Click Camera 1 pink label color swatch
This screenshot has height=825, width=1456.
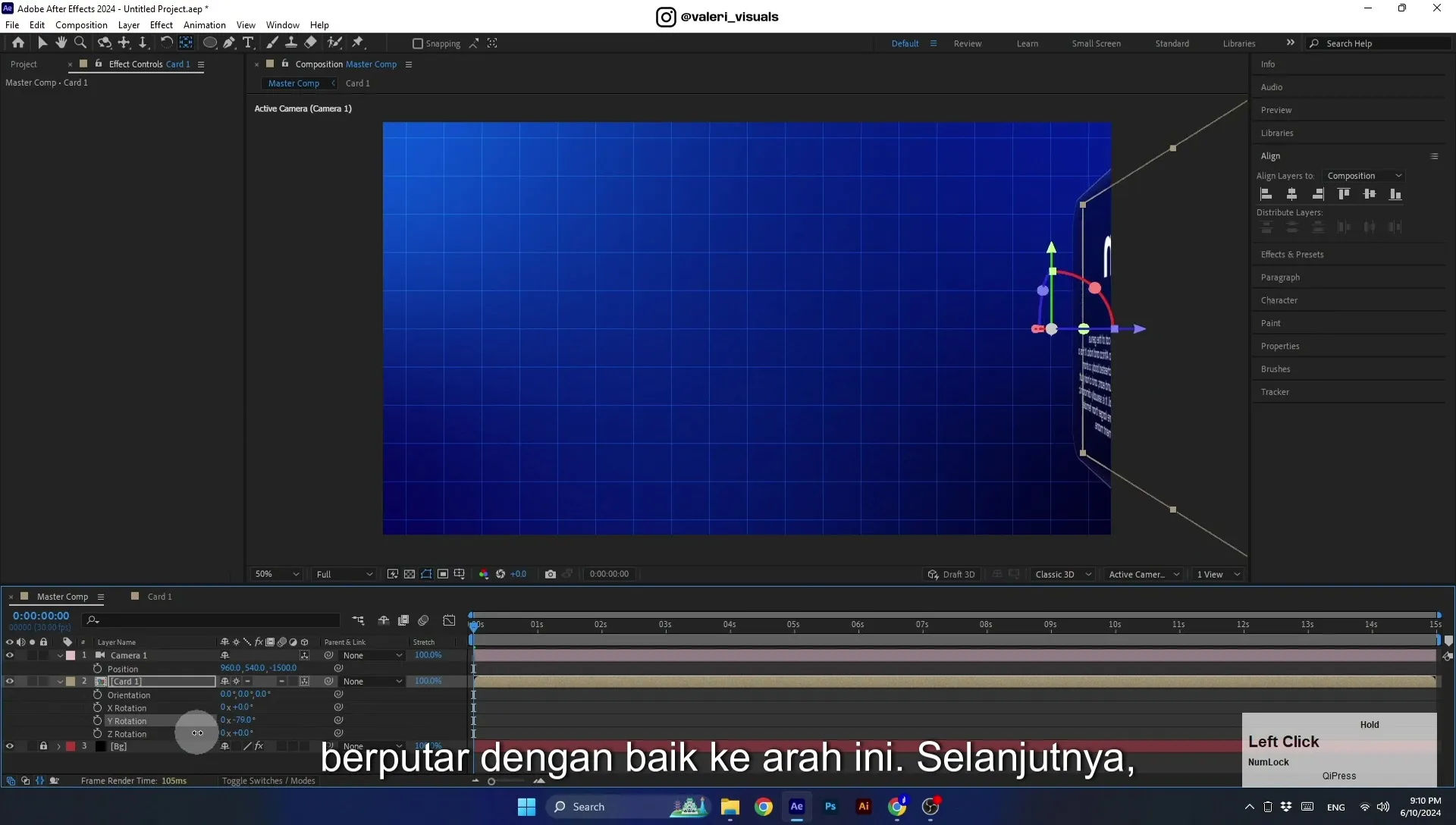tap(71, 656)
